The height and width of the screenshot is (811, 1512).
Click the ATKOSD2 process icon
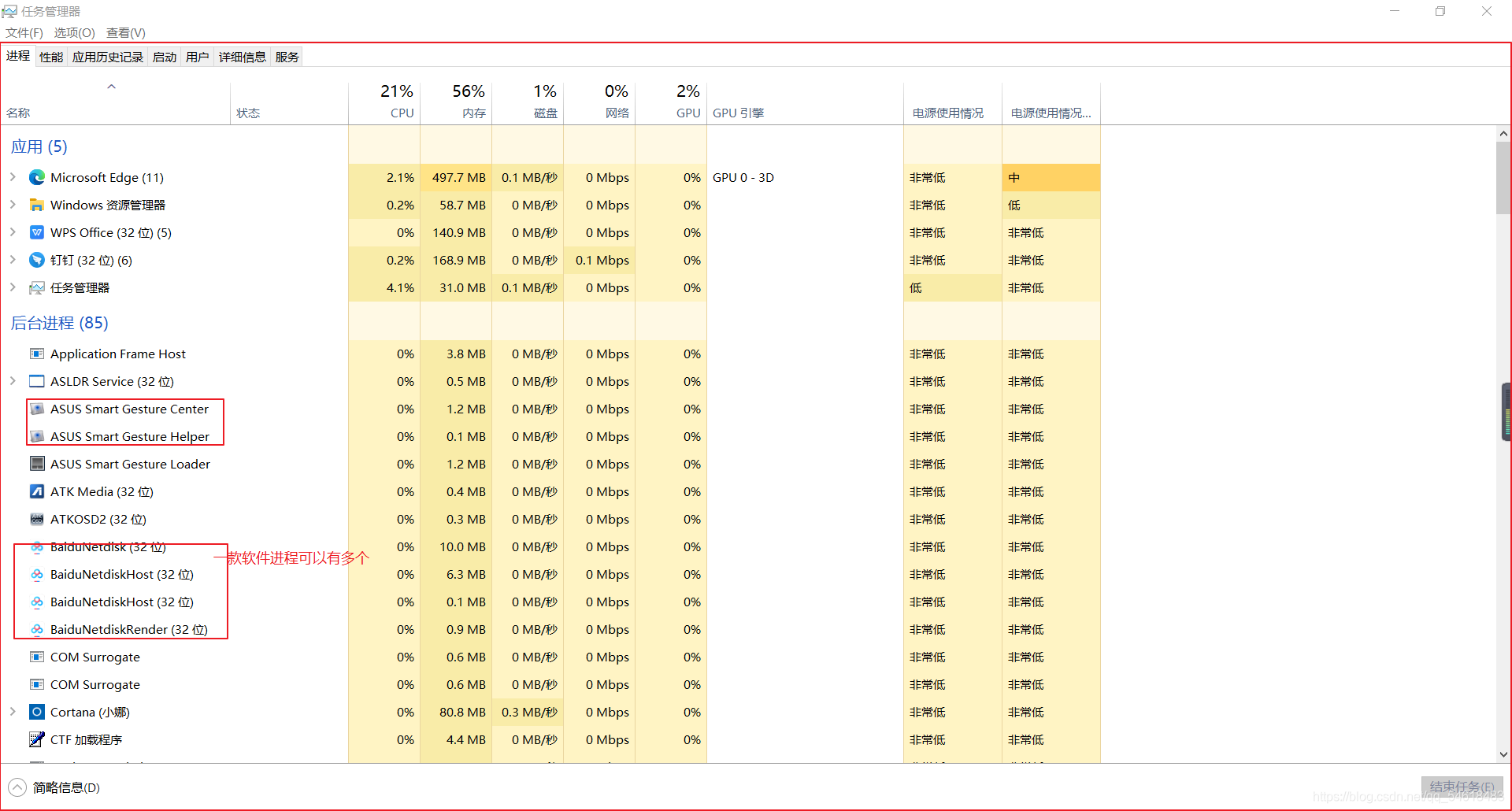click(x=36, y=520)
